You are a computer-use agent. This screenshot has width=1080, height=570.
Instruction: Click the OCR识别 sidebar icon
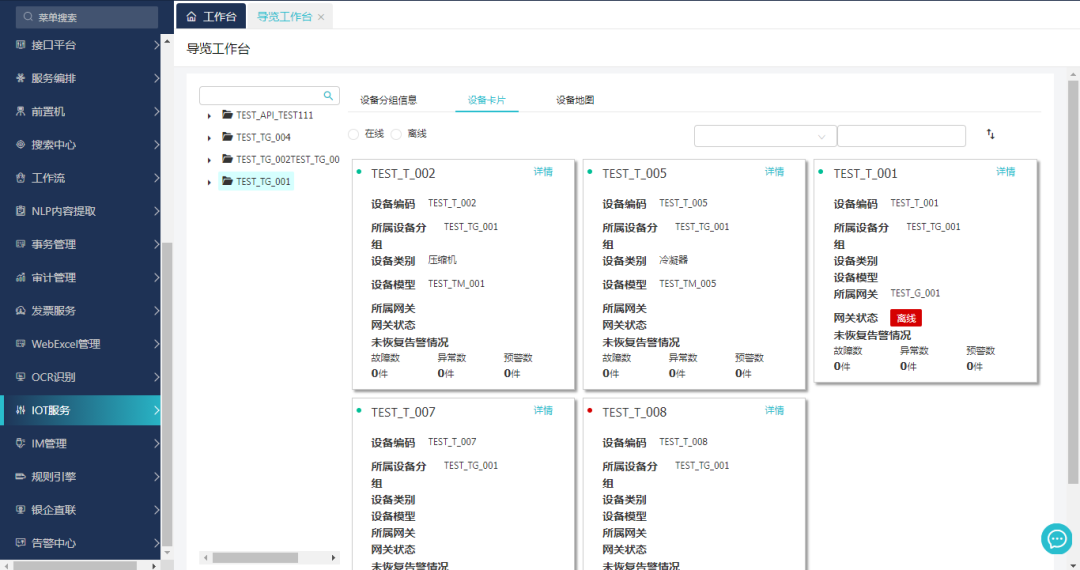coord(20,377)
